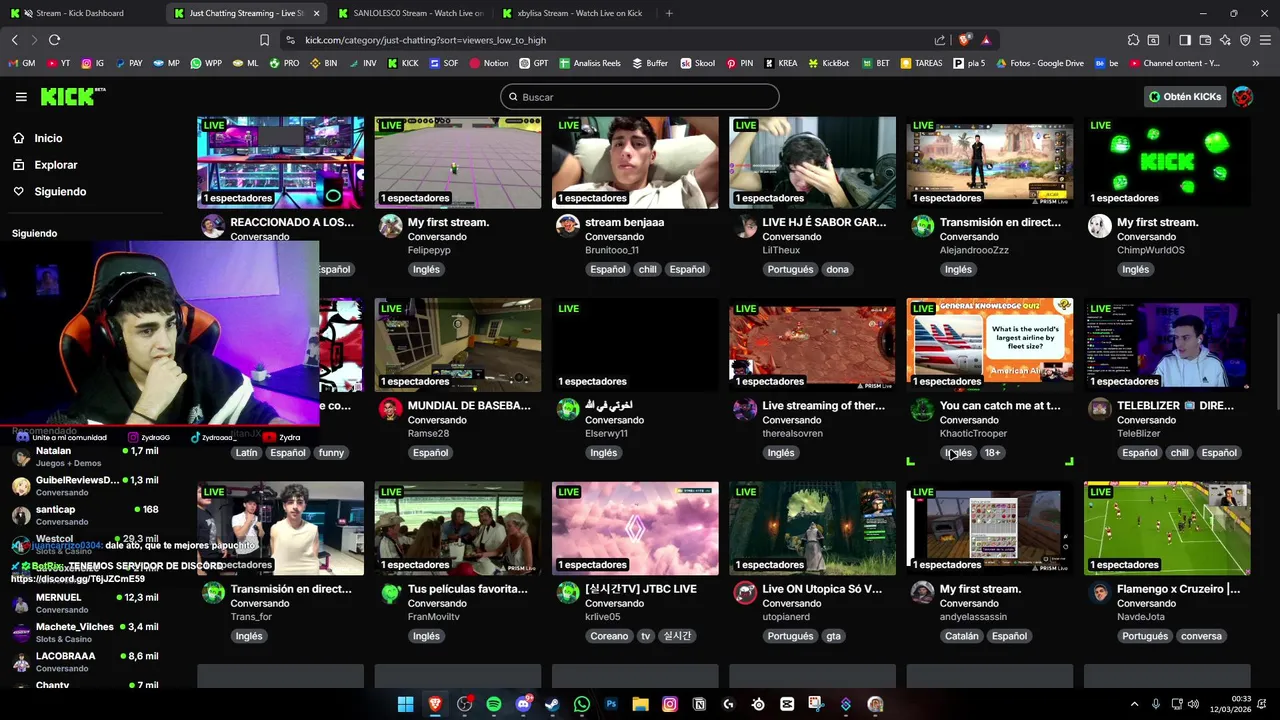
Task: Open Machete_Vilches channel in sidebar
Action: (x=84, y=632)
